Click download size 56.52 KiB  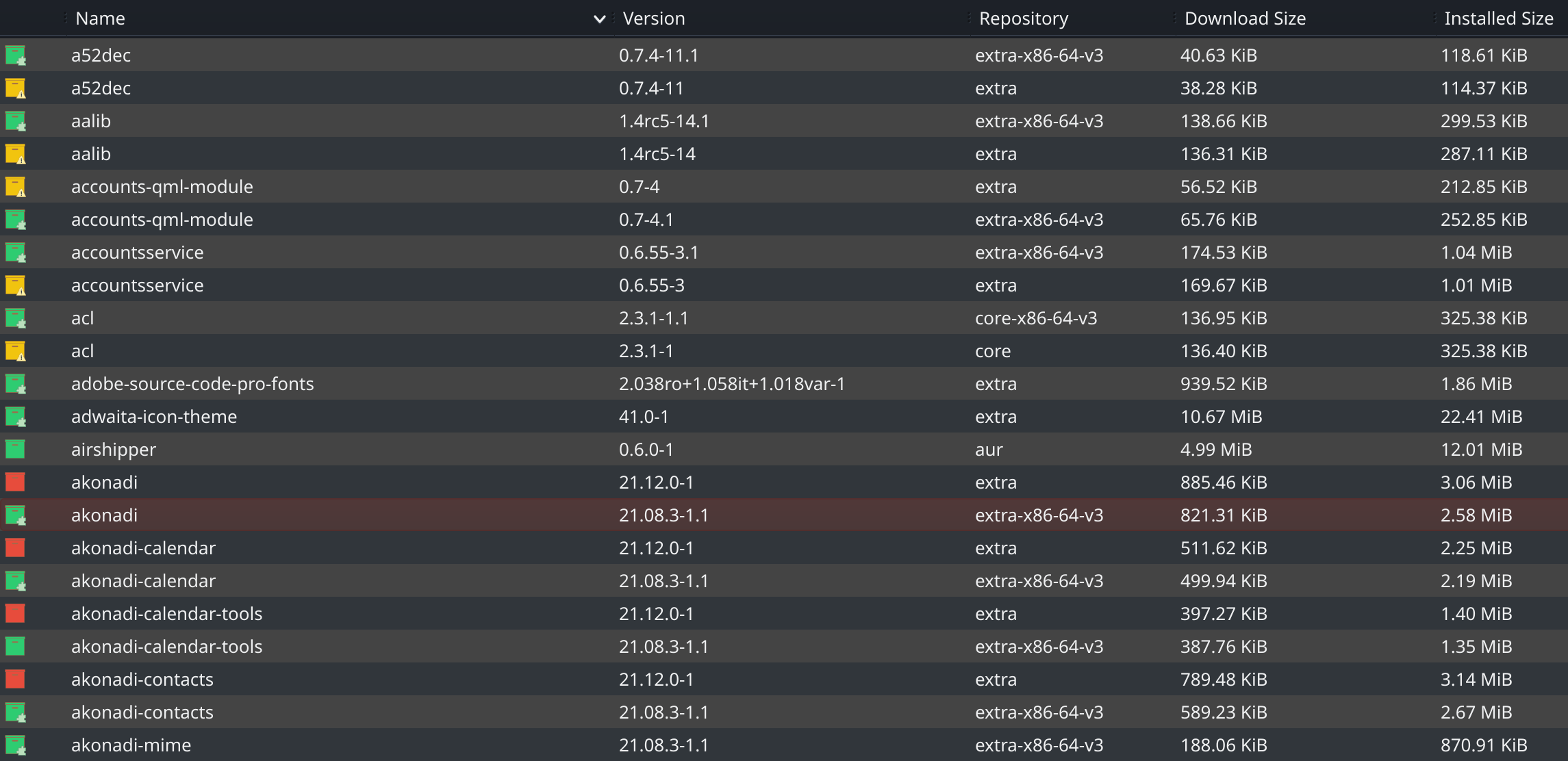point(1219,187)
